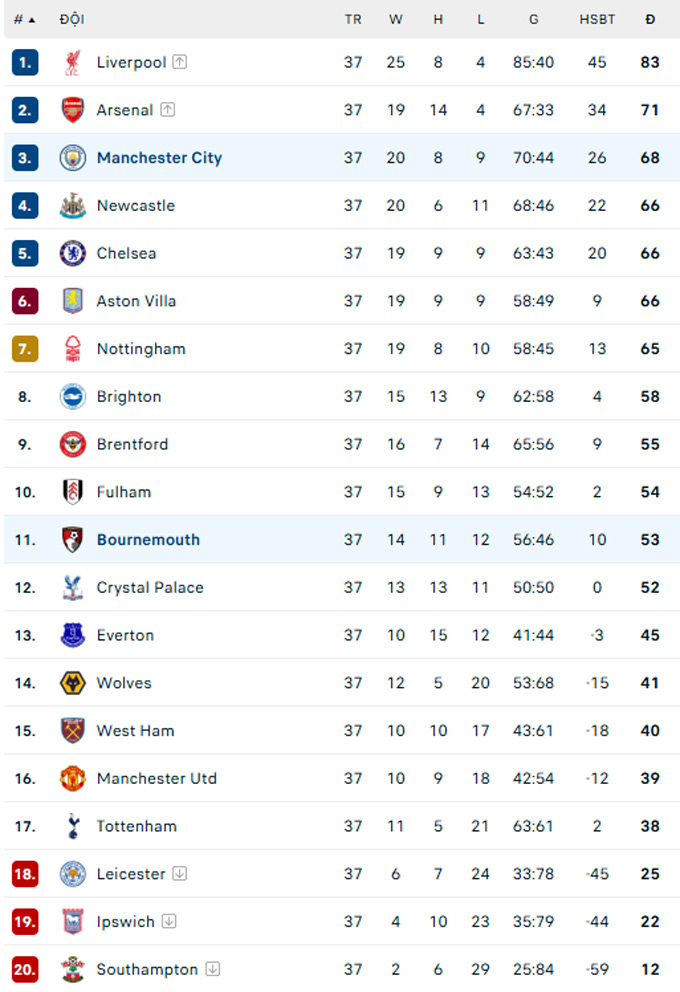
Task: Click the Arsenal club crest
Action: [x=73, y=110]
